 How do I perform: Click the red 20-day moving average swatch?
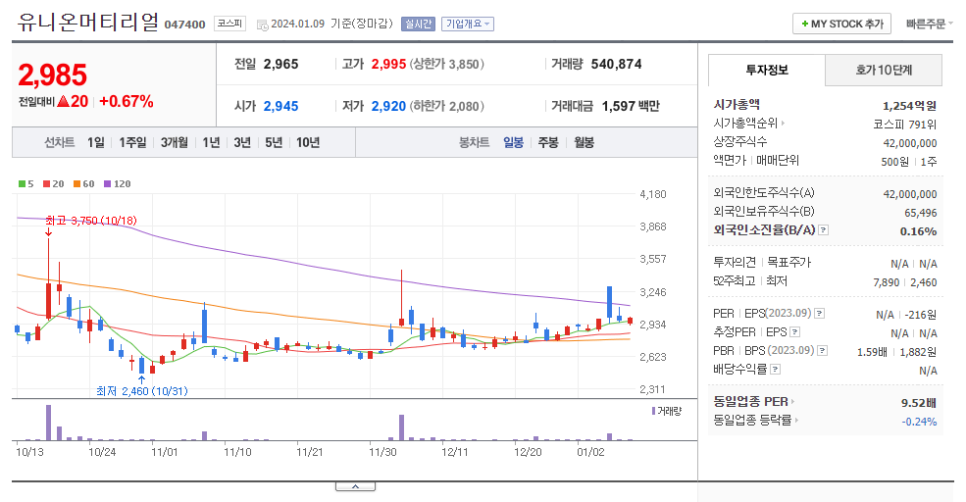46,184
